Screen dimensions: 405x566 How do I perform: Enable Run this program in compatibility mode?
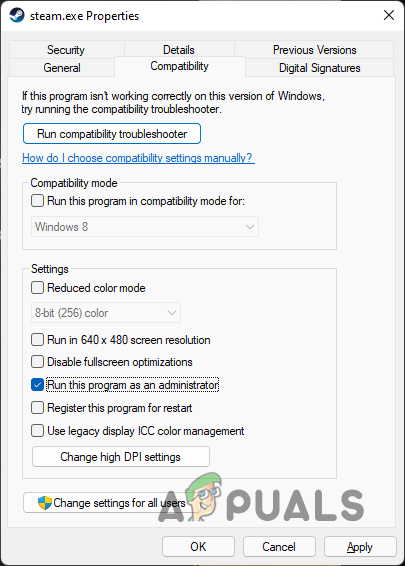(38, 201)
